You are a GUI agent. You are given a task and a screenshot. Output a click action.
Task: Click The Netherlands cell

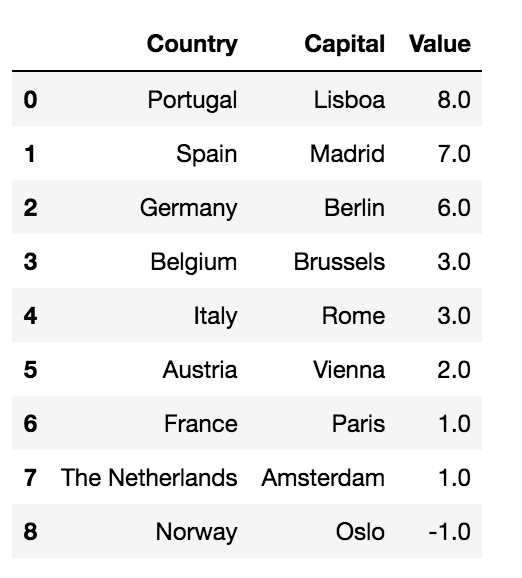(149, 478)
